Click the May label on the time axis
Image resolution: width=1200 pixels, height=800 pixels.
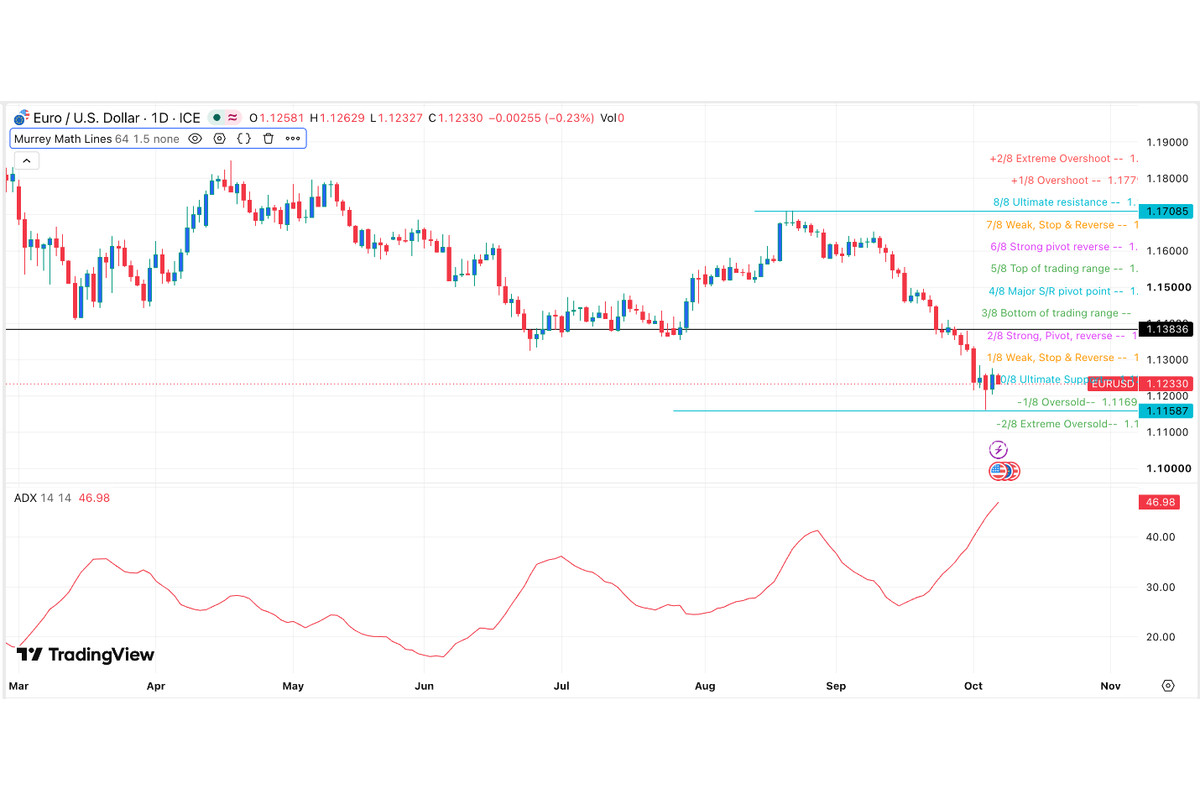click(293, 686)
